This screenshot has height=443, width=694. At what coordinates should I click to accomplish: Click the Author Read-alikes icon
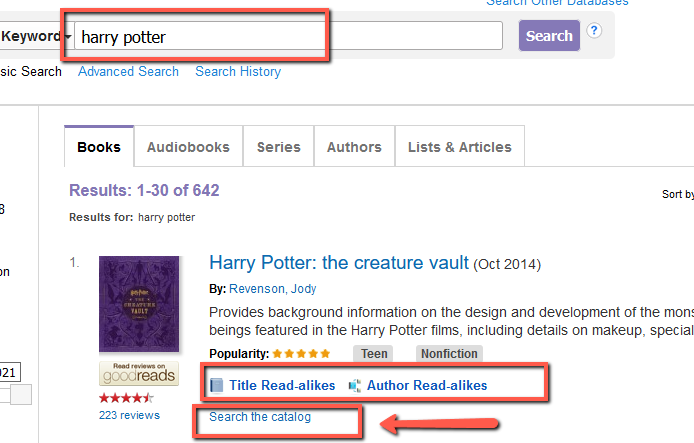[355, 385]
